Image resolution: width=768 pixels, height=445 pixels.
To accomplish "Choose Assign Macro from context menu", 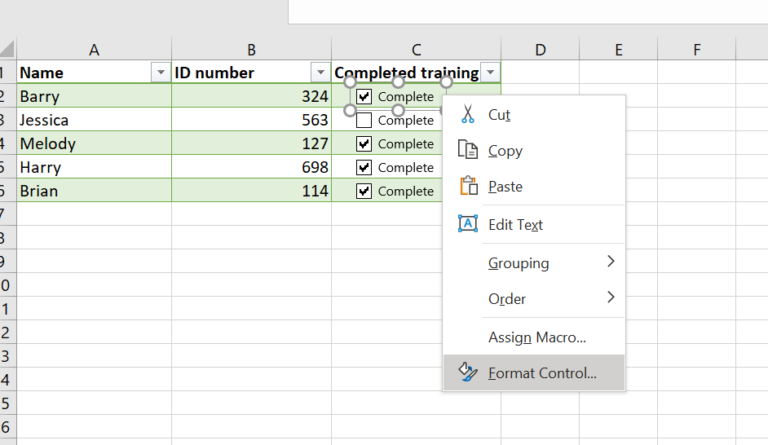I will [x=536, y=338].
